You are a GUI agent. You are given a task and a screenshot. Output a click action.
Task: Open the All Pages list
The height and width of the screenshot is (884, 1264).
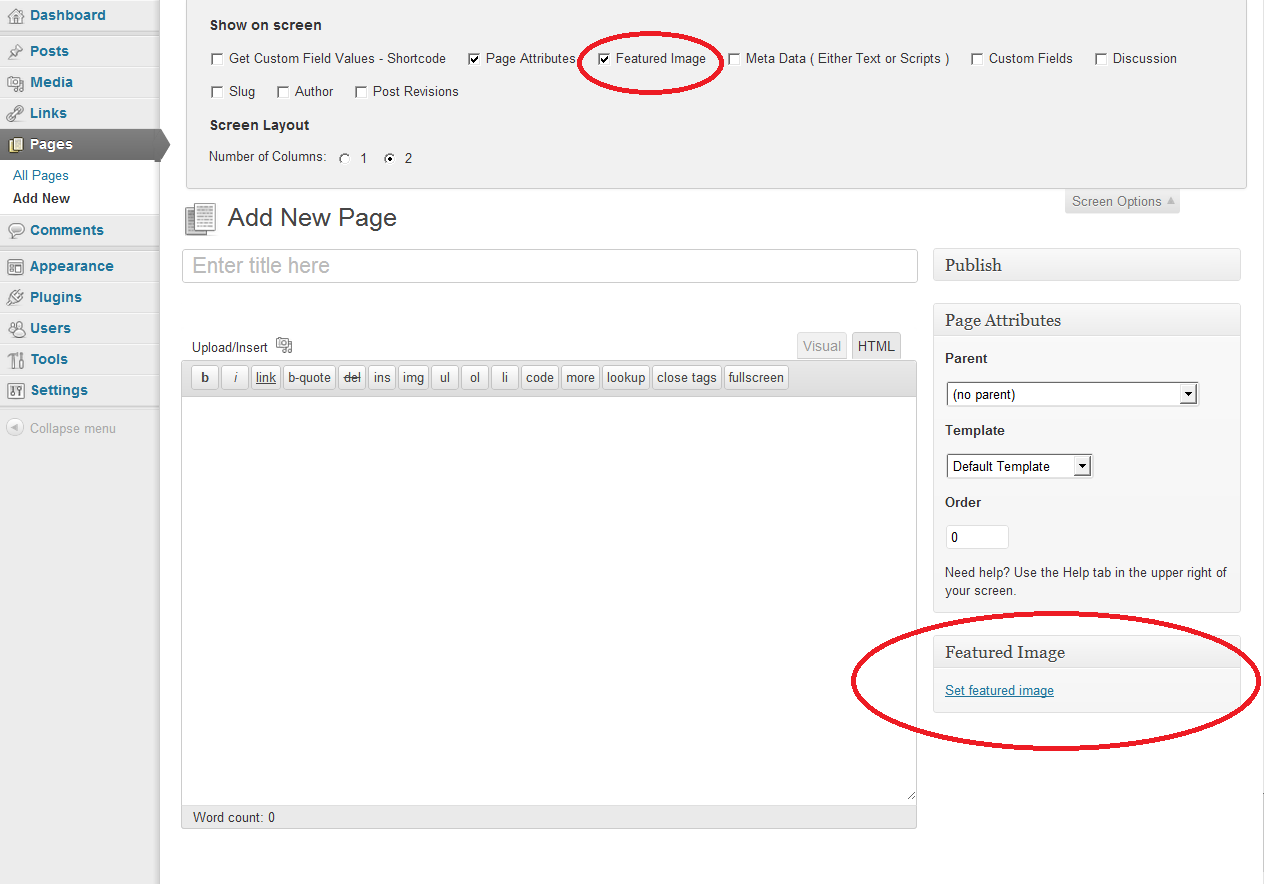(x=40, y=175)
